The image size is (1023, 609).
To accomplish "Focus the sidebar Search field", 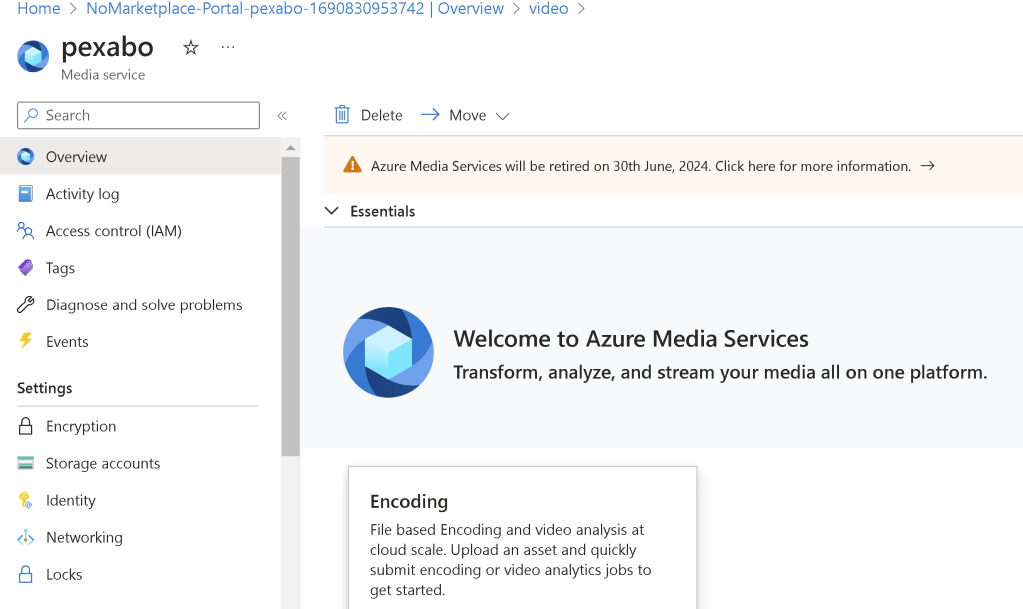I will pyautogui.click(x=138, y=116).
